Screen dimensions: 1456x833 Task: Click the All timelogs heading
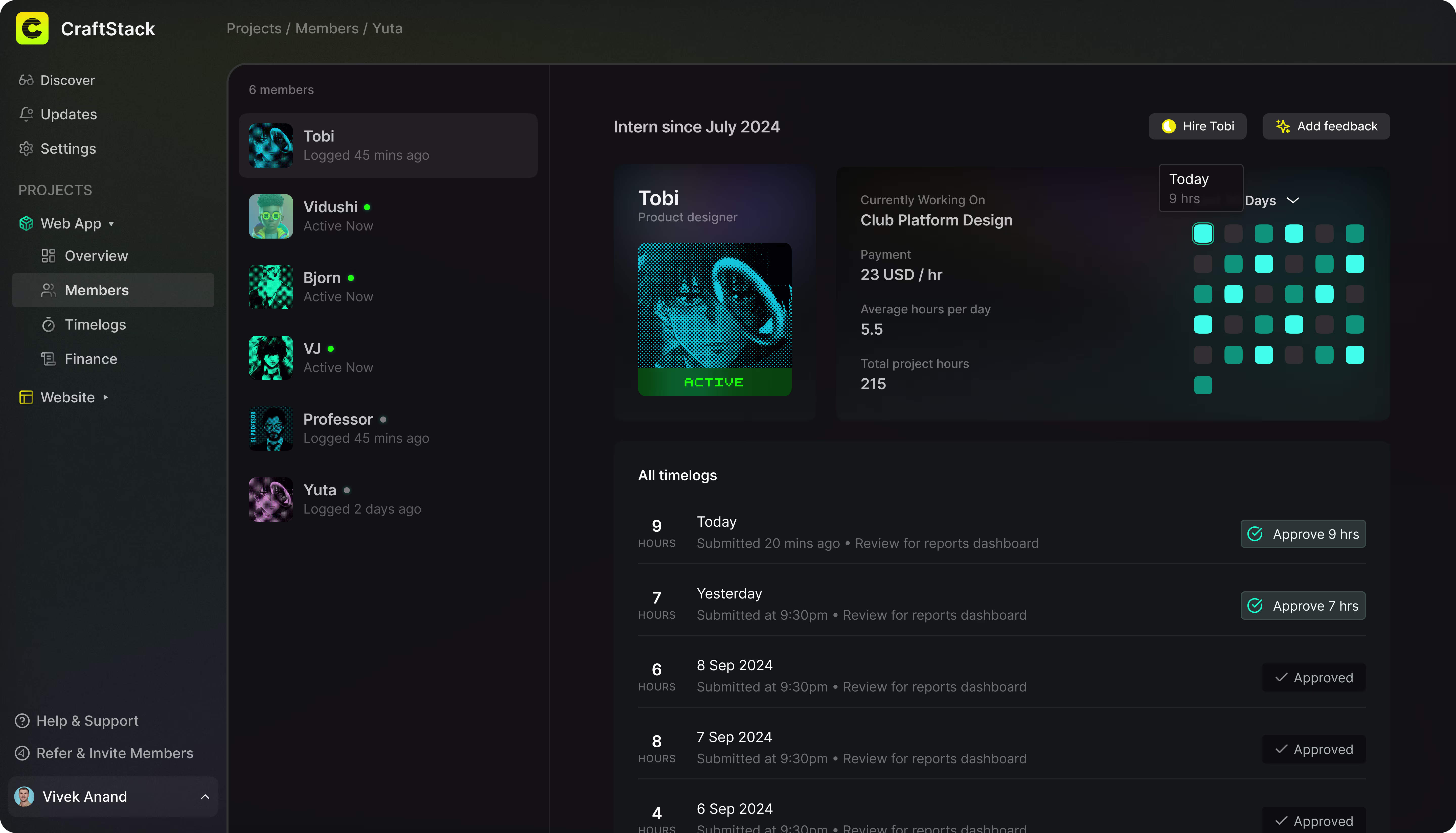point(677,475)
